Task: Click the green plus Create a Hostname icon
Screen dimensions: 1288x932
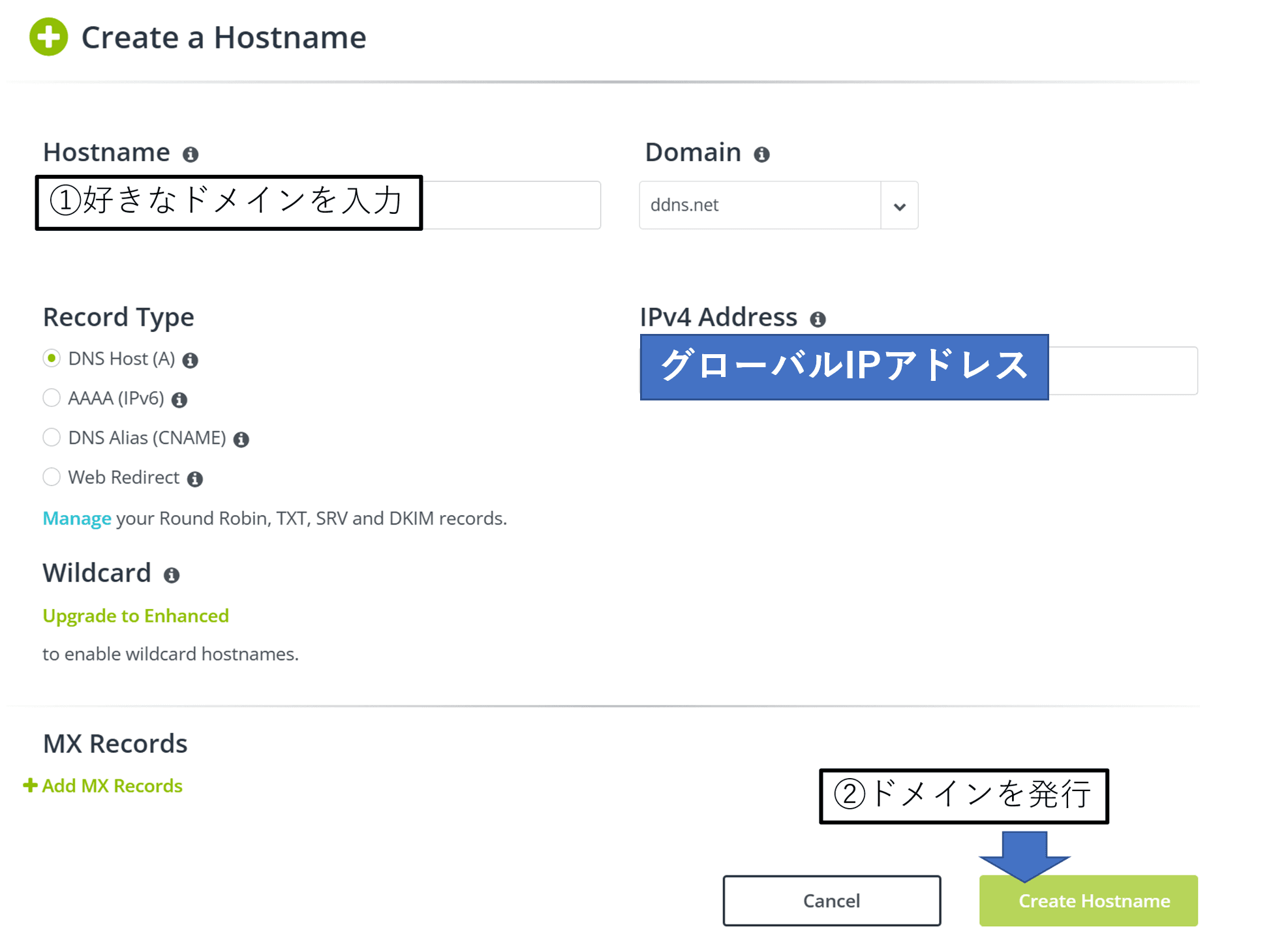Action: tap(48, 37)
